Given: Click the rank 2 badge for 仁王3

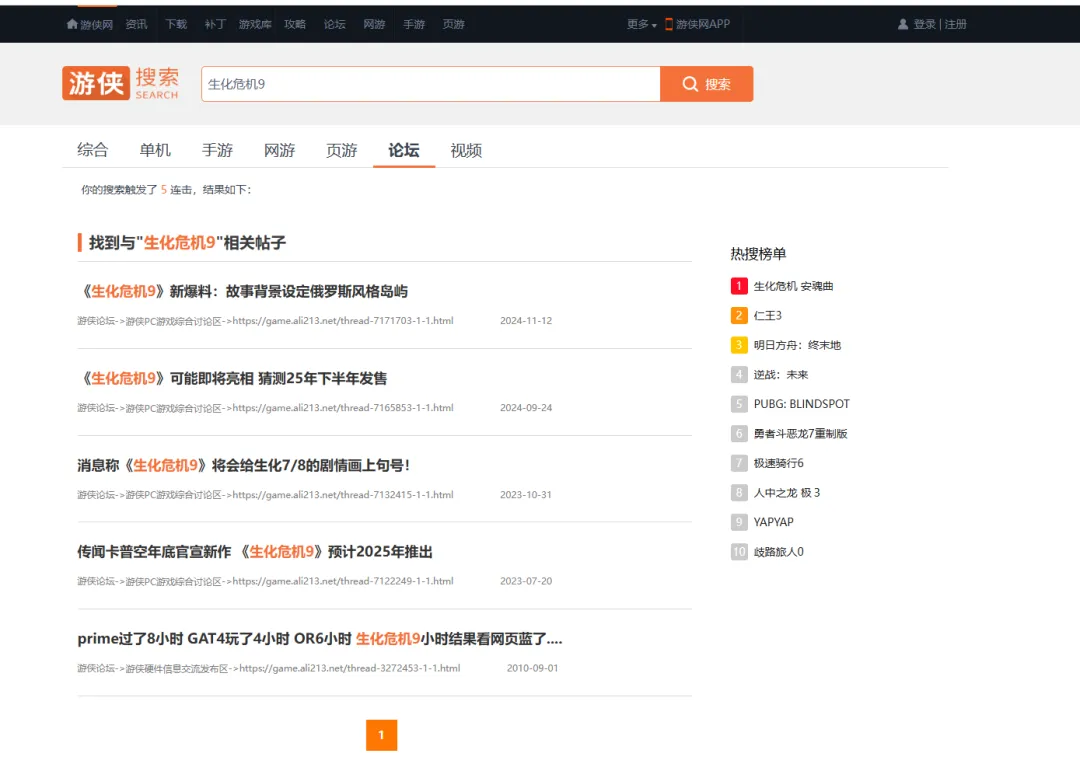Looking at the screenshot, I should [738, 315].
